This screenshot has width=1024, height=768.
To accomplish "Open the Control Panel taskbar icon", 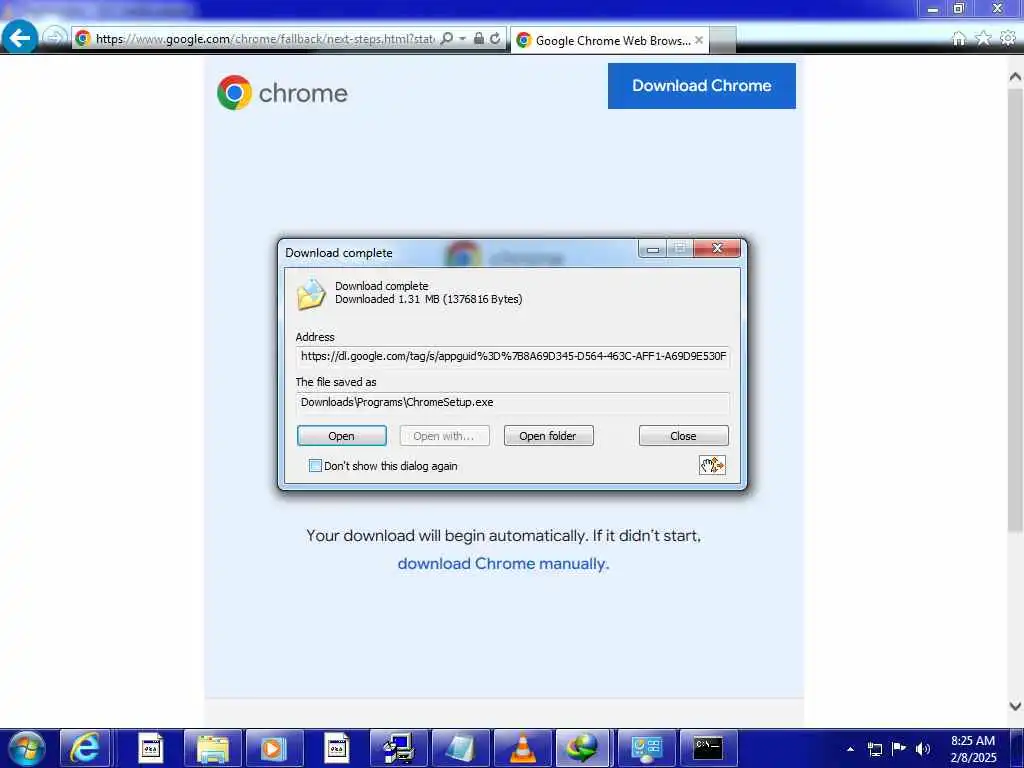I will [x=647, y=748].
